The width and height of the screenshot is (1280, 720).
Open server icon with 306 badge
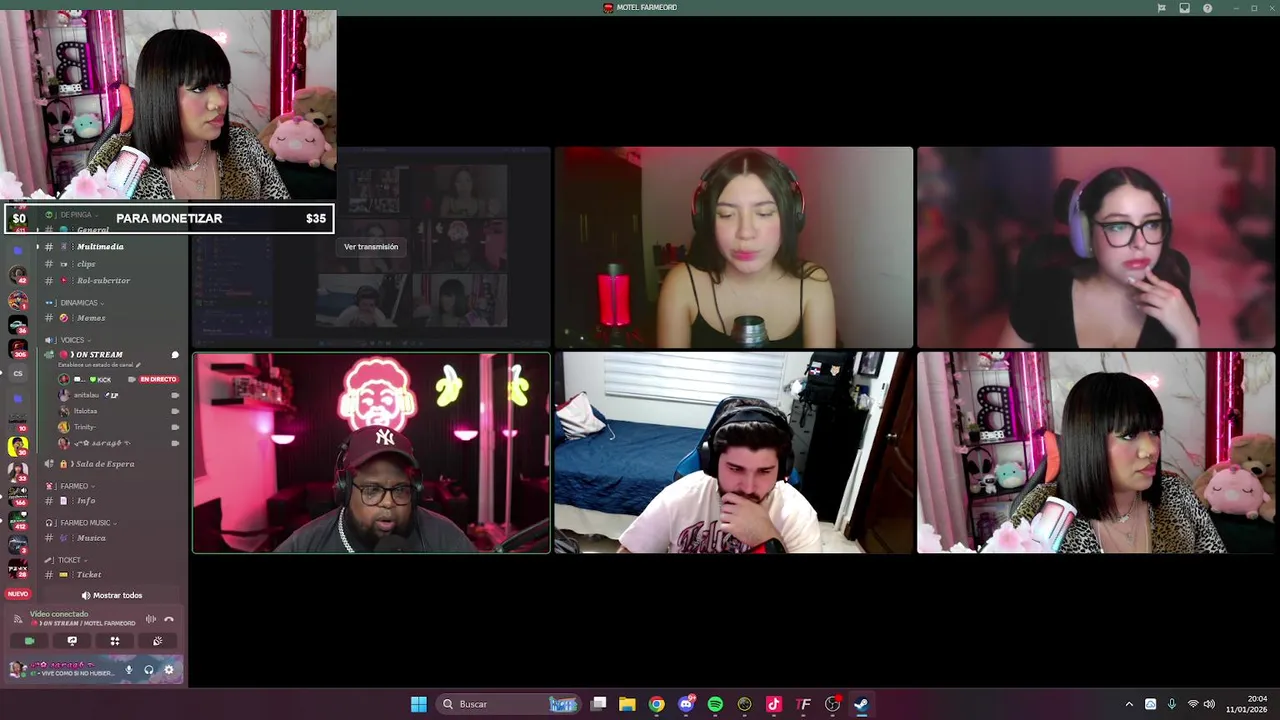pos(18,348)
